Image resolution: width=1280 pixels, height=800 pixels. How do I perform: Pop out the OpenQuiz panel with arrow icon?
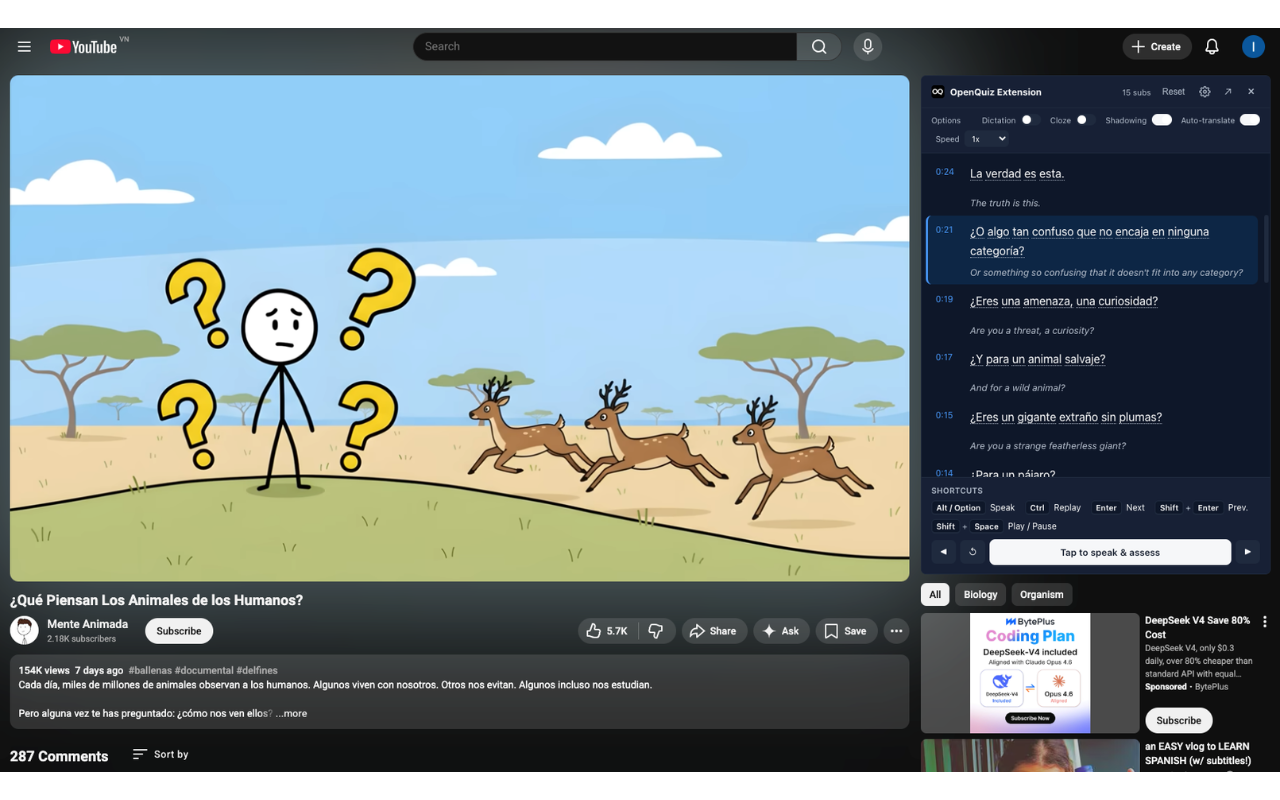(x=1228, y=92)
